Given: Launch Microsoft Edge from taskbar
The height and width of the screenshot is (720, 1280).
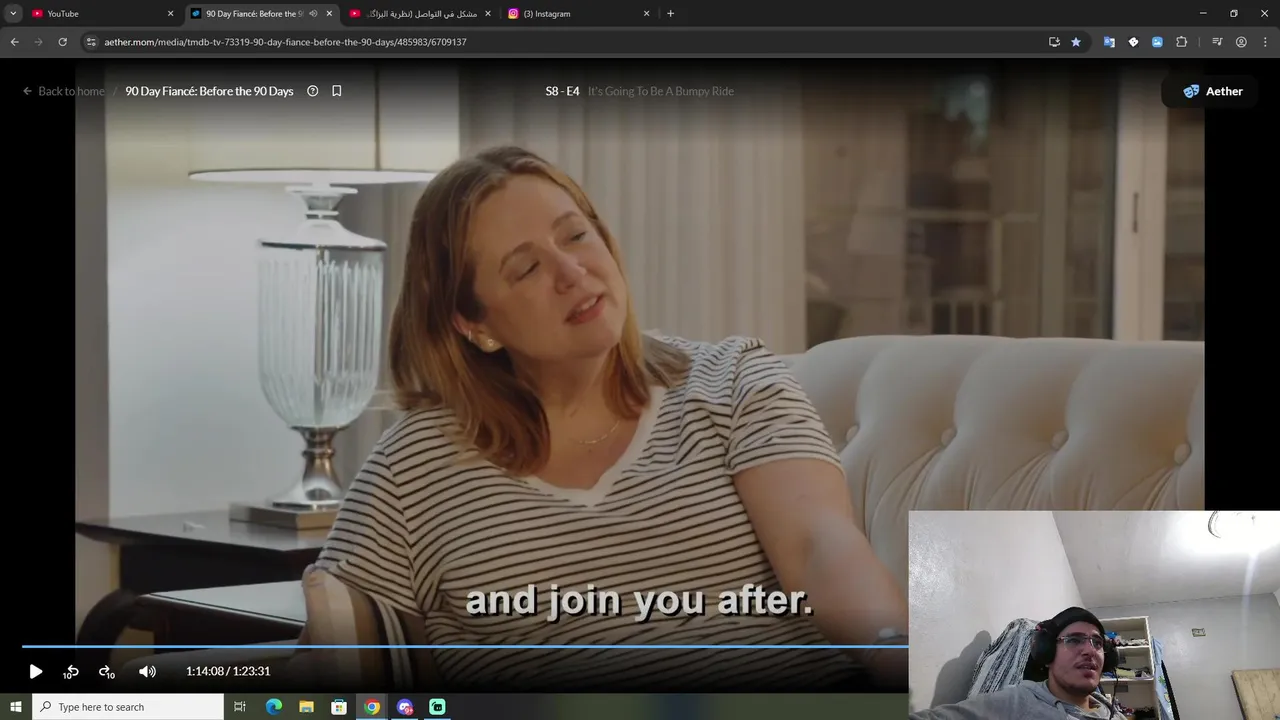Looking at the screenshot, I should point(273,707).
